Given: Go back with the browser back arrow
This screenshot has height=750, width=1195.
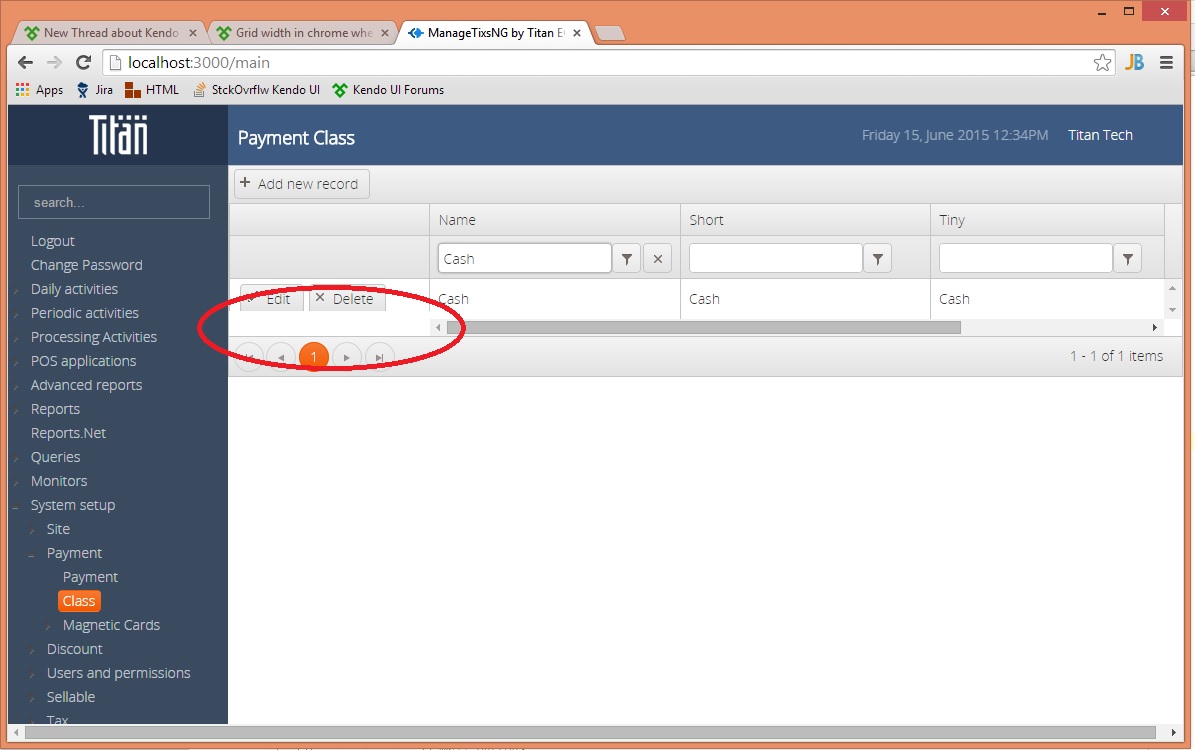Looking at the screenshot, I should click(25, 62).
